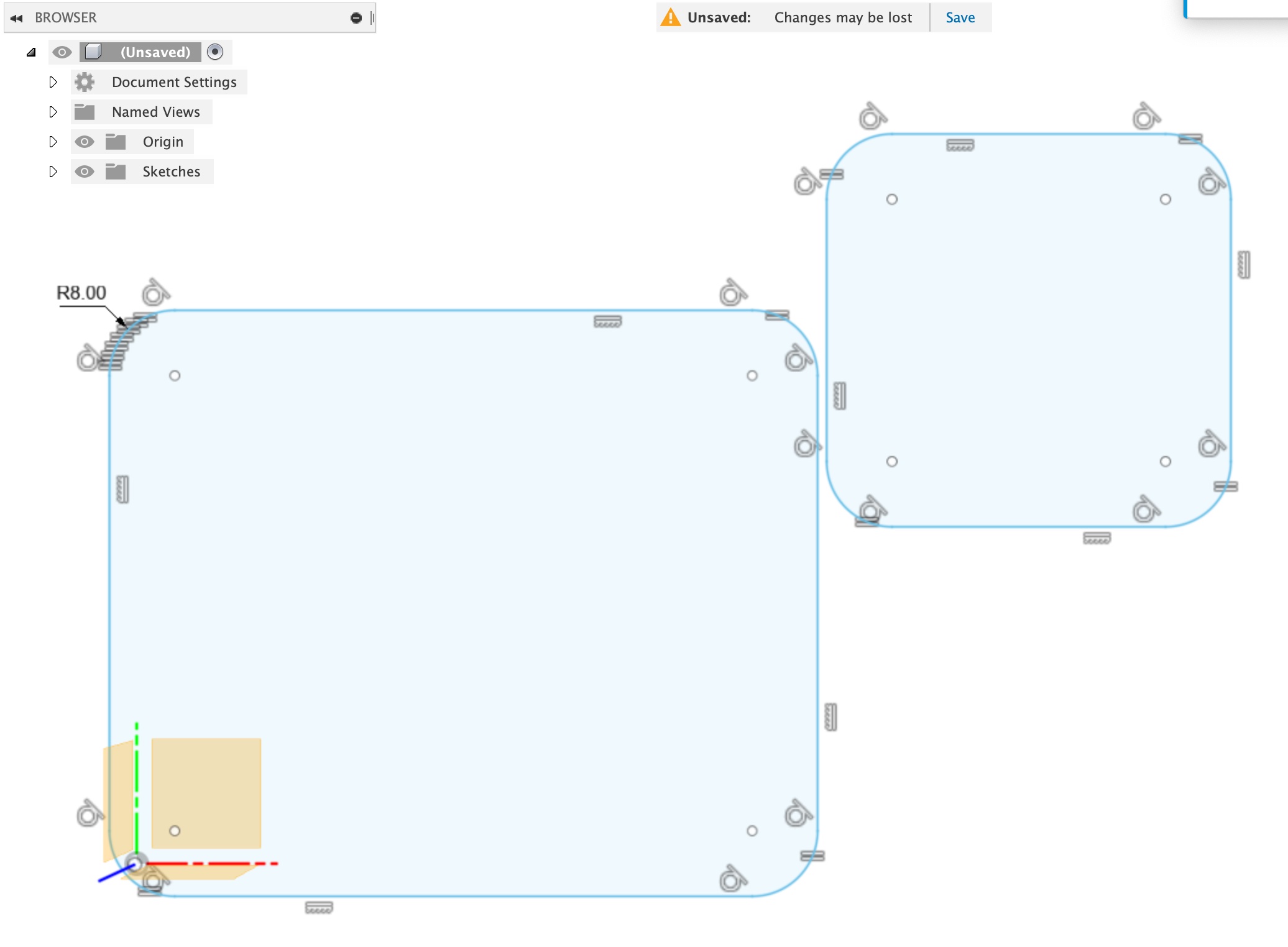Select the Origin tree item label
Image resolution: width=1288 pixels, height=947 pixels.
(163, 142)
